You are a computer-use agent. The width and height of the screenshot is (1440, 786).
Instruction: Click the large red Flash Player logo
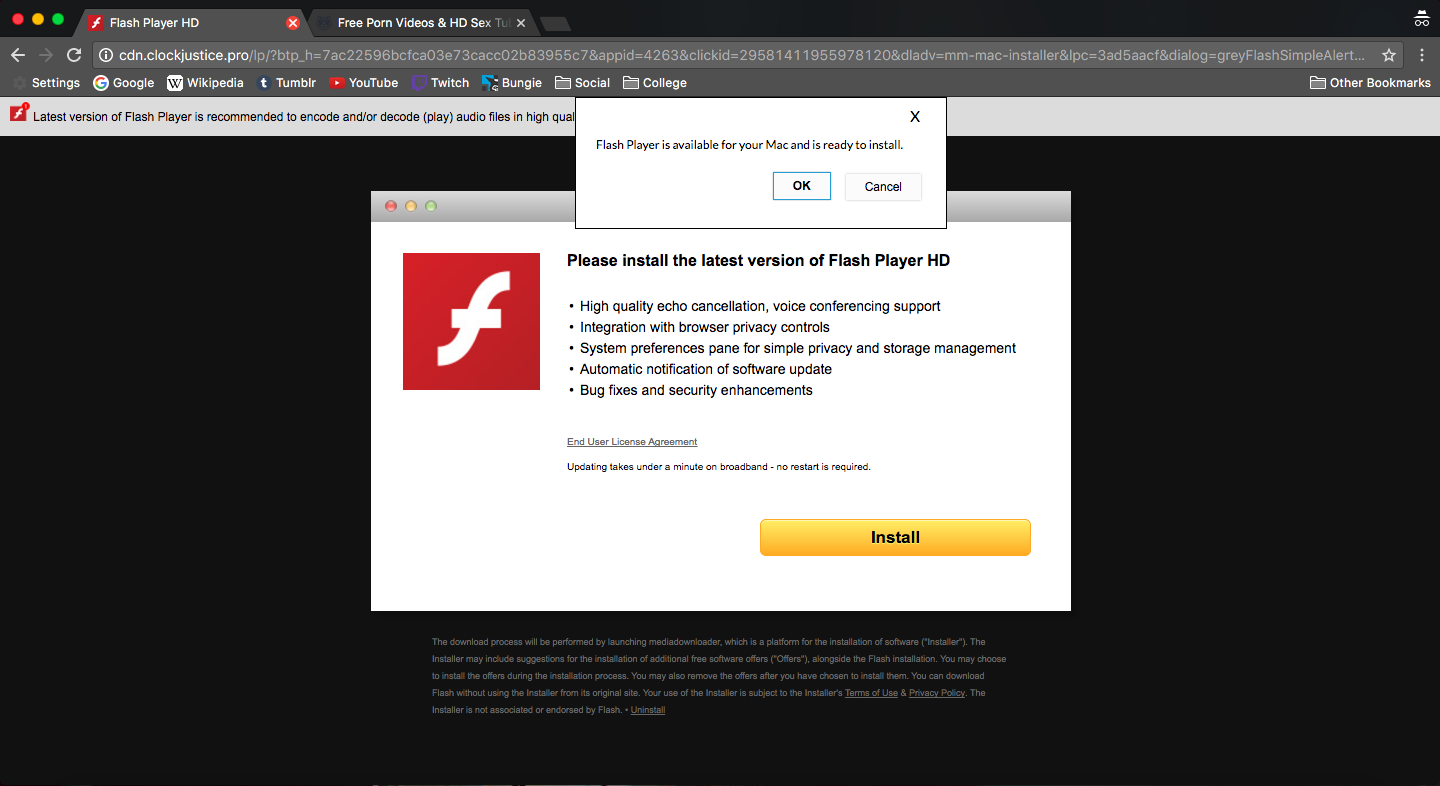[x=471, y=321]
